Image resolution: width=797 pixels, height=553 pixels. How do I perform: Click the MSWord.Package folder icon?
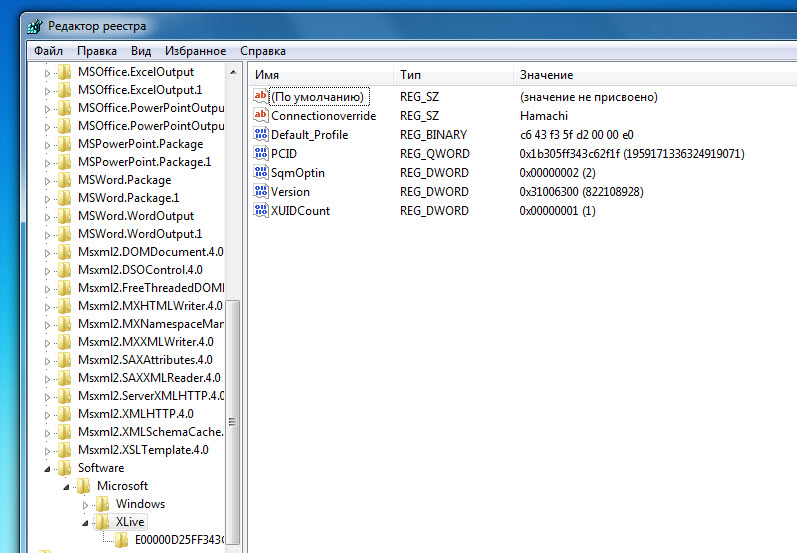(65, 180)
